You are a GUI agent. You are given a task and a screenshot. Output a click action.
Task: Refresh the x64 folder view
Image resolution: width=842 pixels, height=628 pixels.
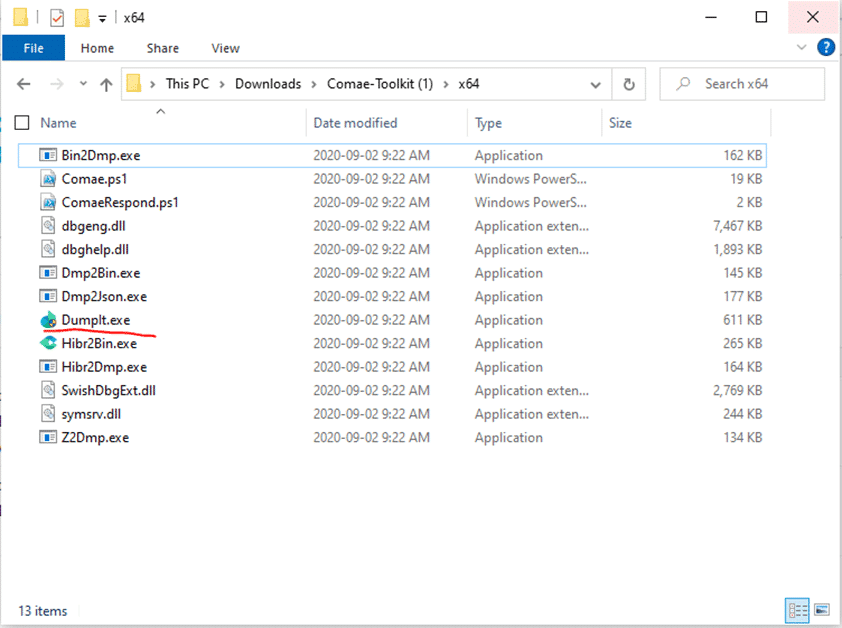click(x=629, y=84)
